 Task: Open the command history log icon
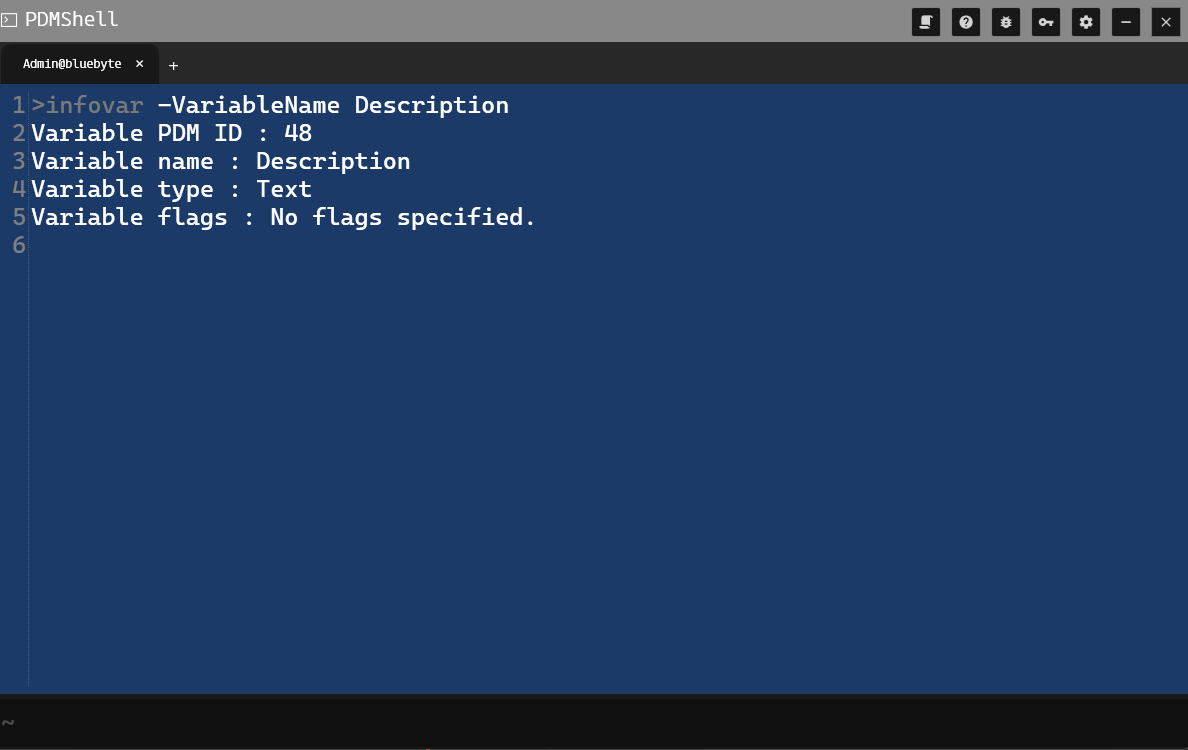tap(926, 21)
